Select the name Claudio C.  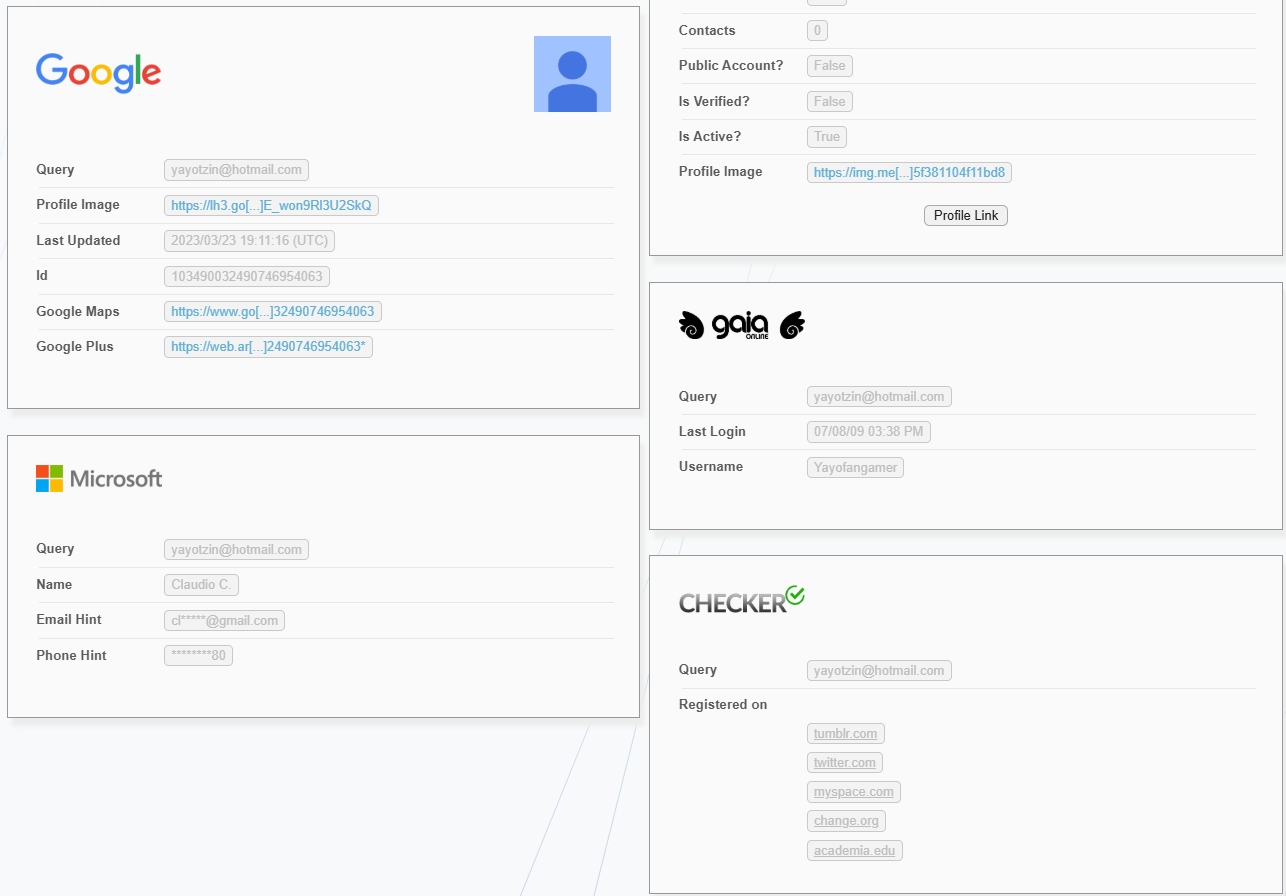201,585
